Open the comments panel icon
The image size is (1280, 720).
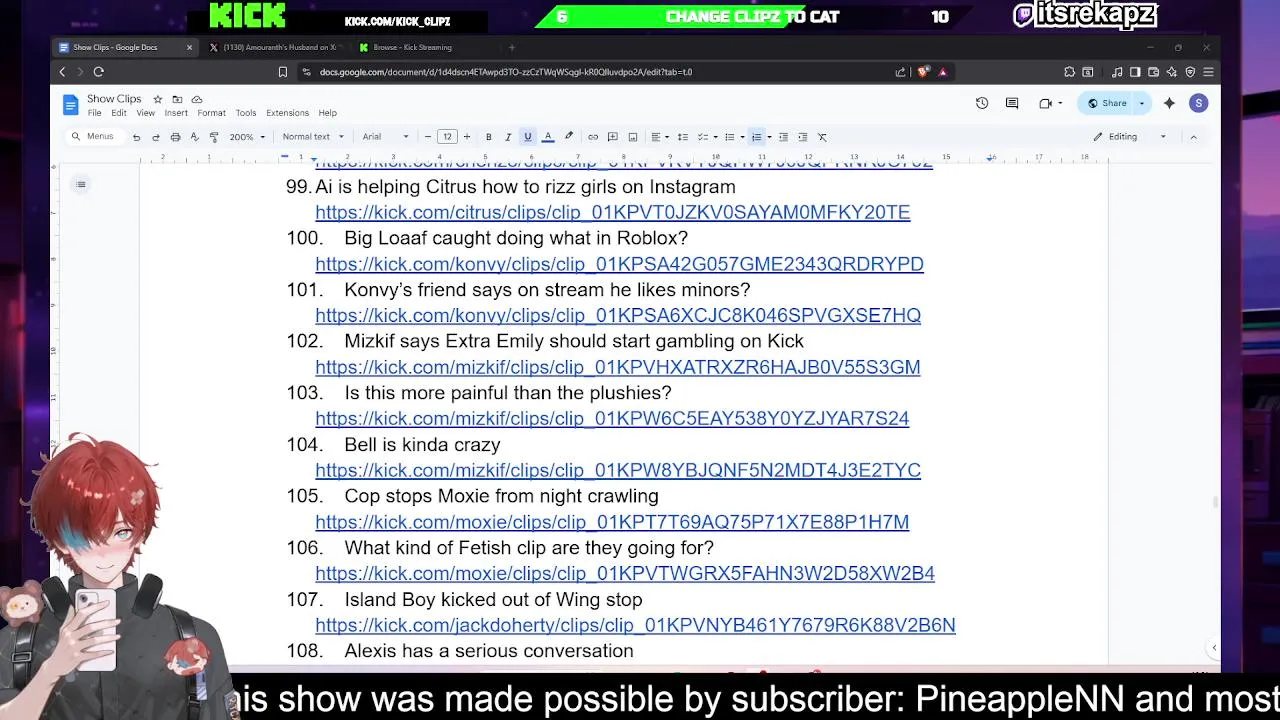point(1012,103)
